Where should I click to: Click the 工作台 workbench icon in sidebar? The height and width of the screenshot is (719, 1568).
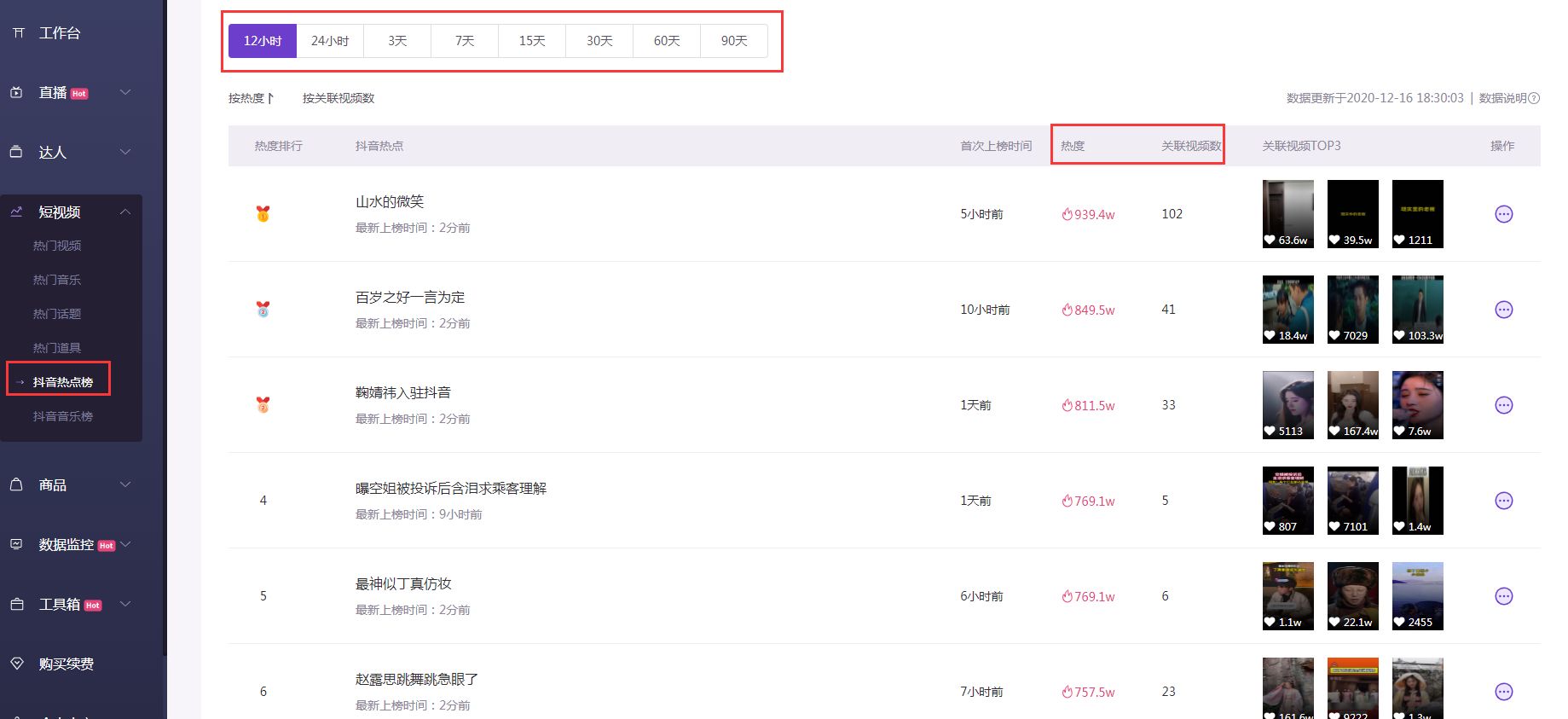[18, 33]
